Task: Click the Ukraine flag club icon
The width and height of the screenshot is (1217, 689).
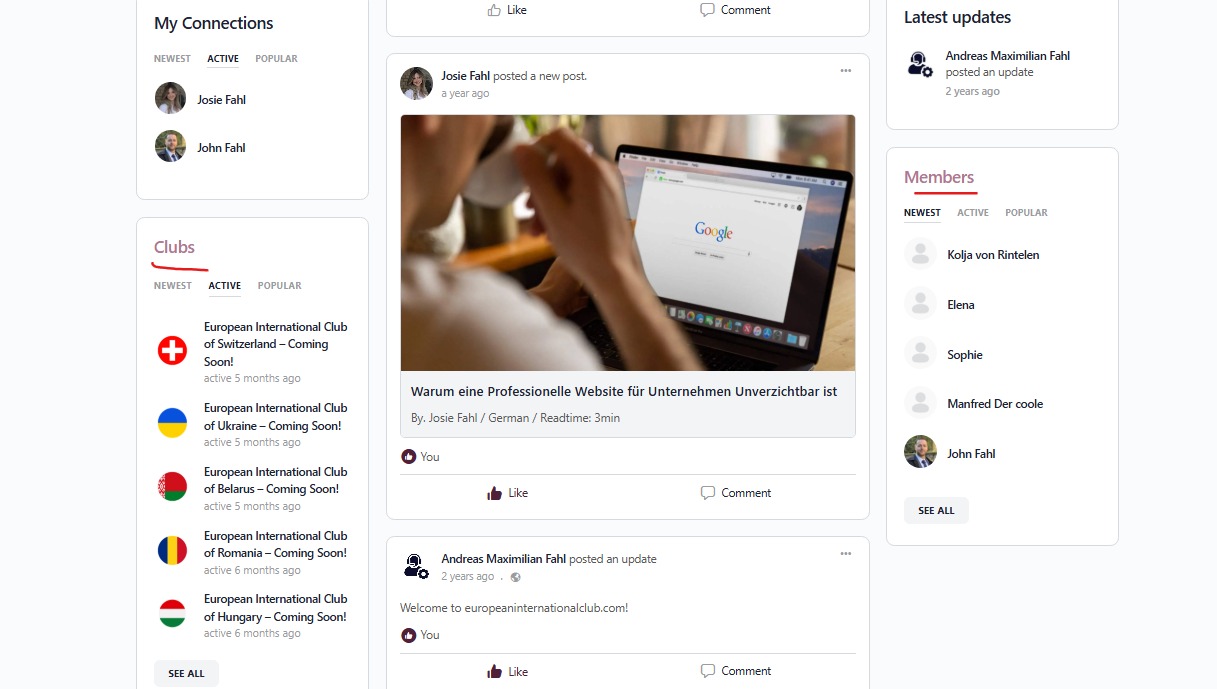Action: click(x=172, y=423)
